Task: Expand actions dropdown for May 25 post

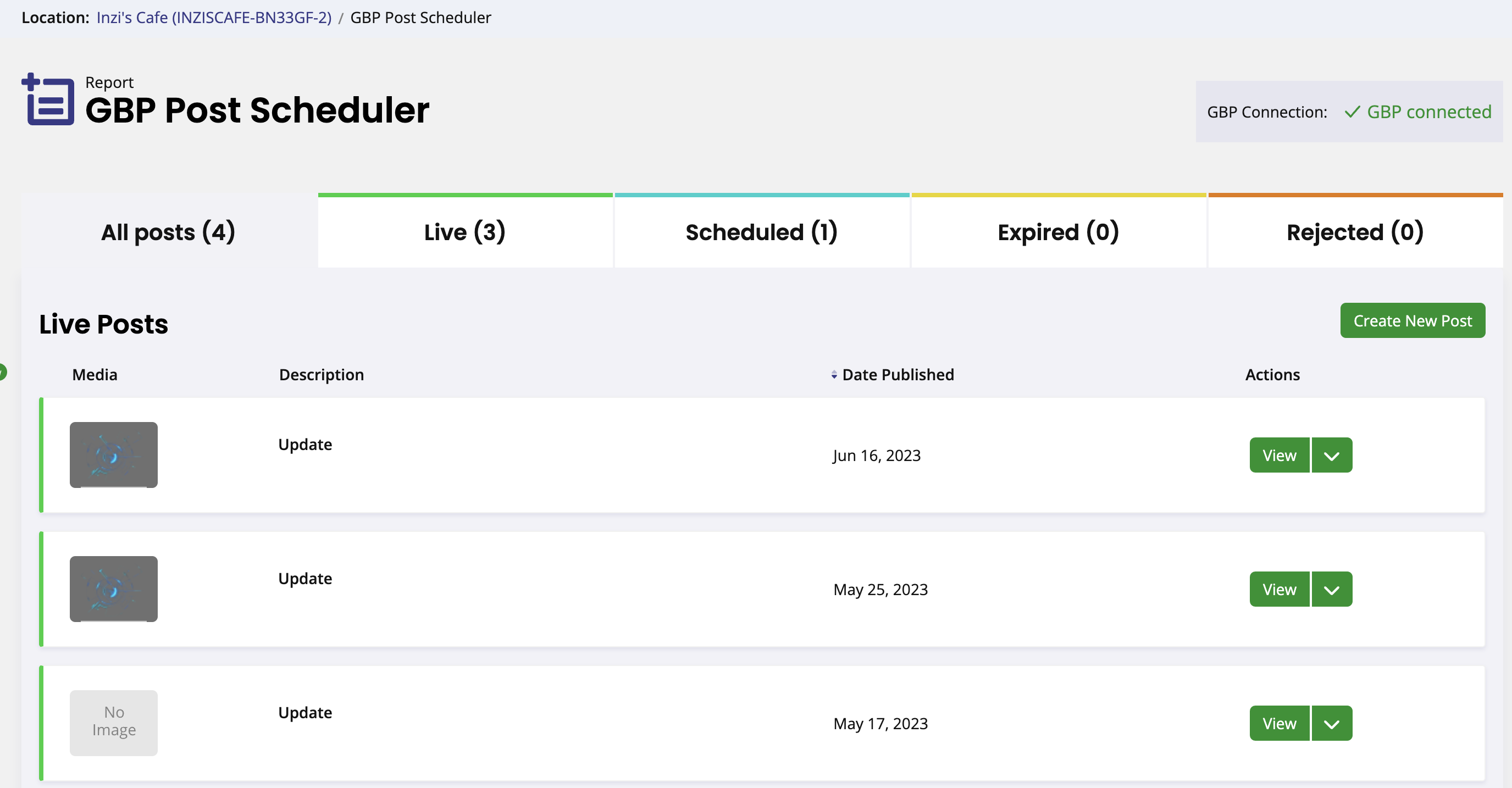Action: [x=1332, y=589]
